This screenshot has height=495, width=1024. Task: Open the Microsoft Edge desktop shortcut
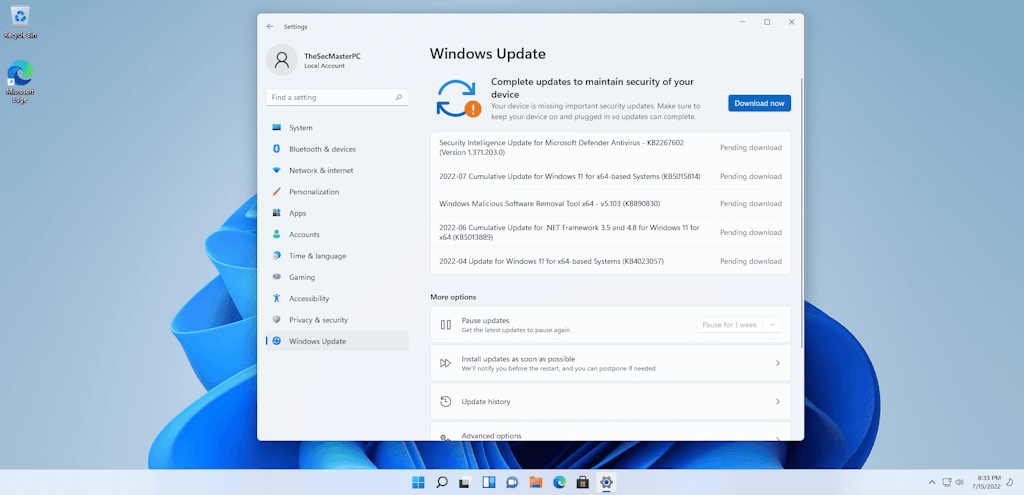(x=20, y=82)
